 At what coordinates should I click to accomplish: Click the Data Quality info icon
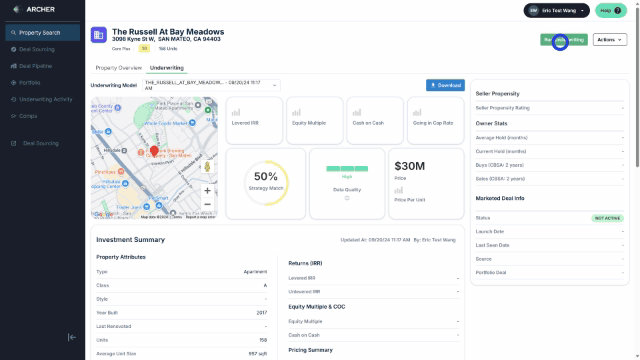click(x=347, y=198)
